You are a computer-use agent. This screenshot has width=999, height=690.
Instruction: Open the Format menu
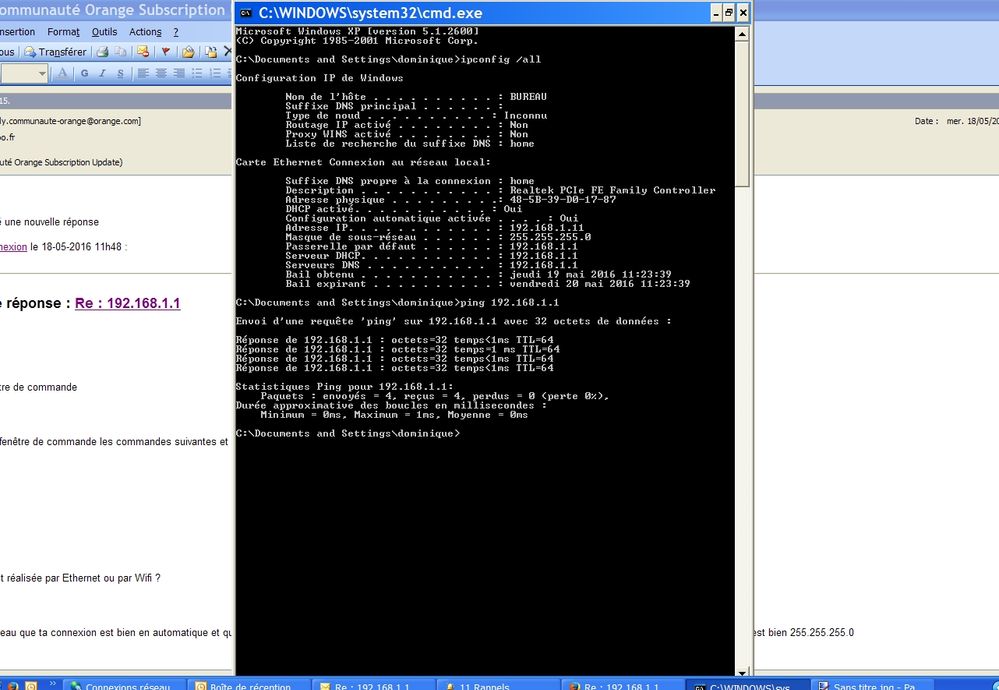[x=63, y=32]
